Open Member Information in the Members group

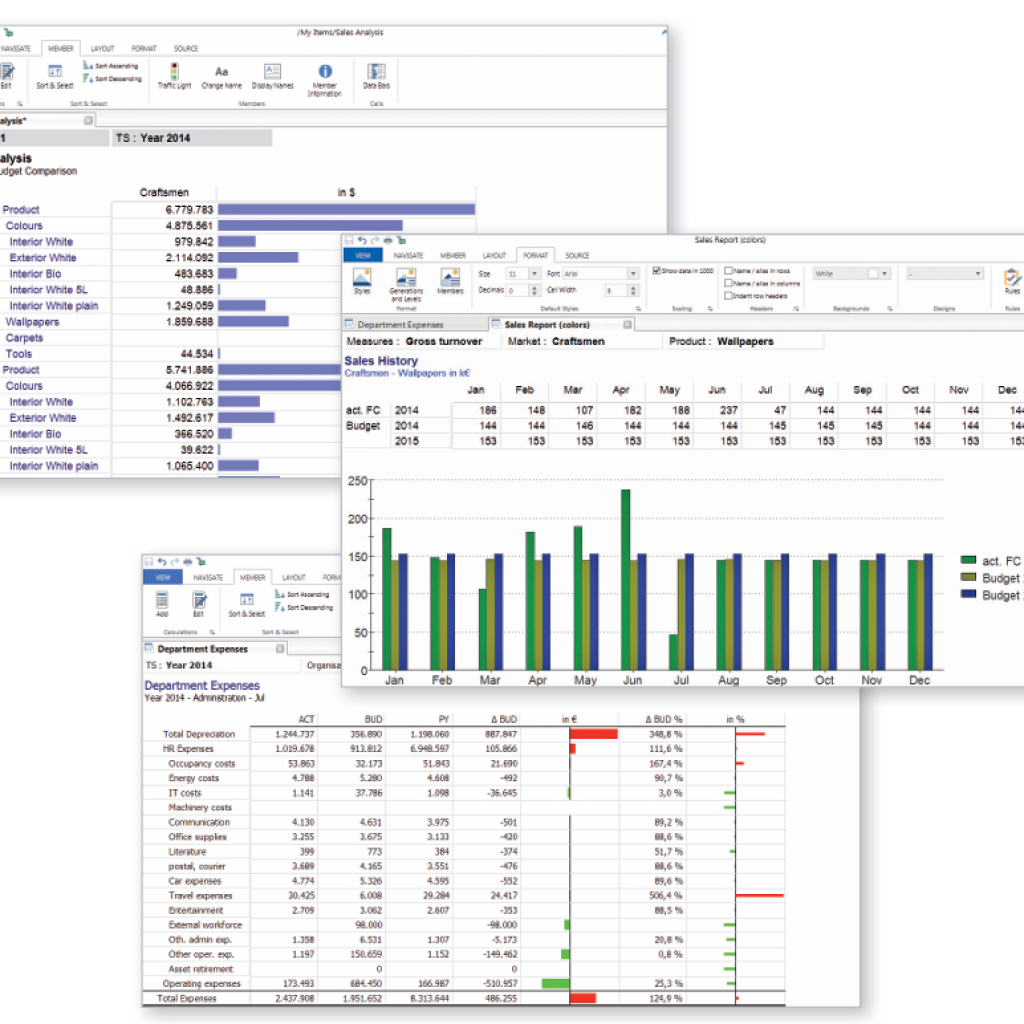(x=324, y=75)
